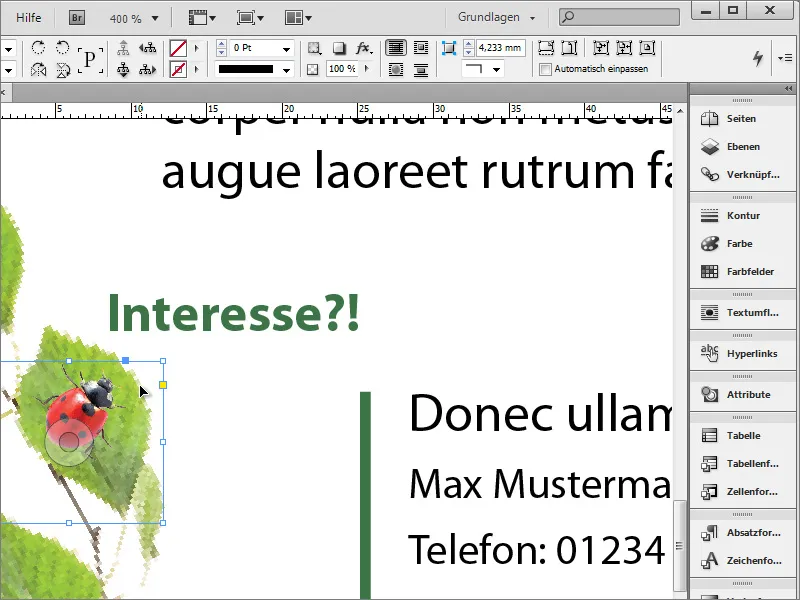Fill frame proportionally
800x600 pixels.
(x=545, y=48)
